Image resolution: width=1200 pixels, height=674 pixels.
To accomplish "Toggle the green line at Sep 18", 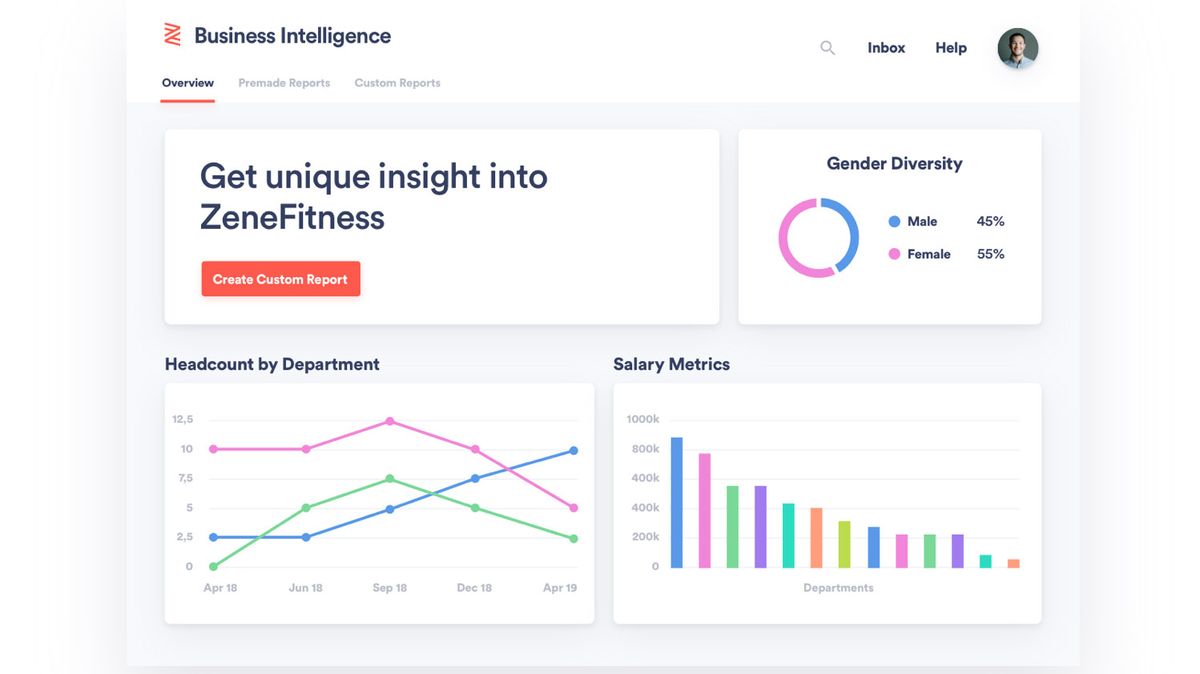I will pos(390,478).
